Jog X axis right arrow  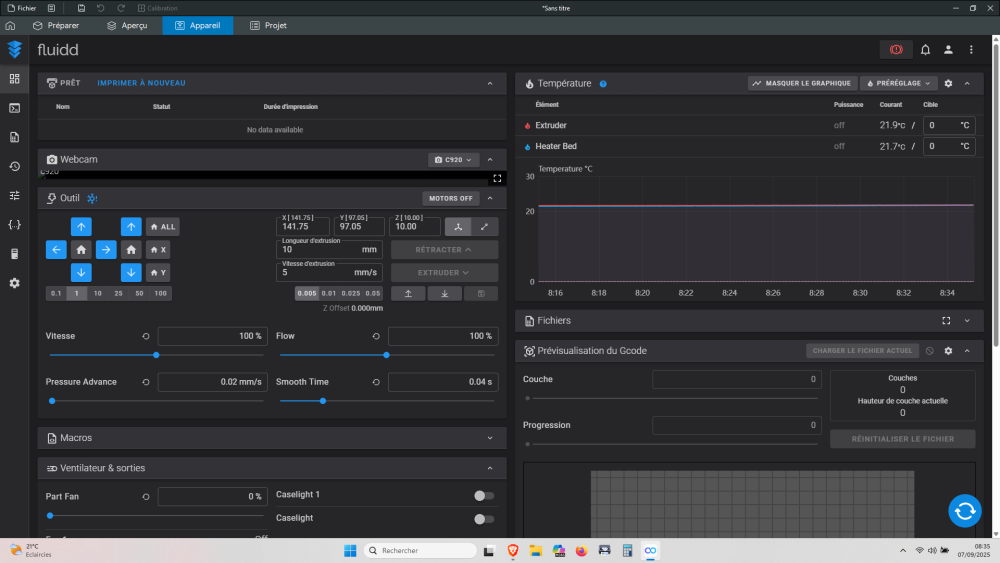coord(106,249)
